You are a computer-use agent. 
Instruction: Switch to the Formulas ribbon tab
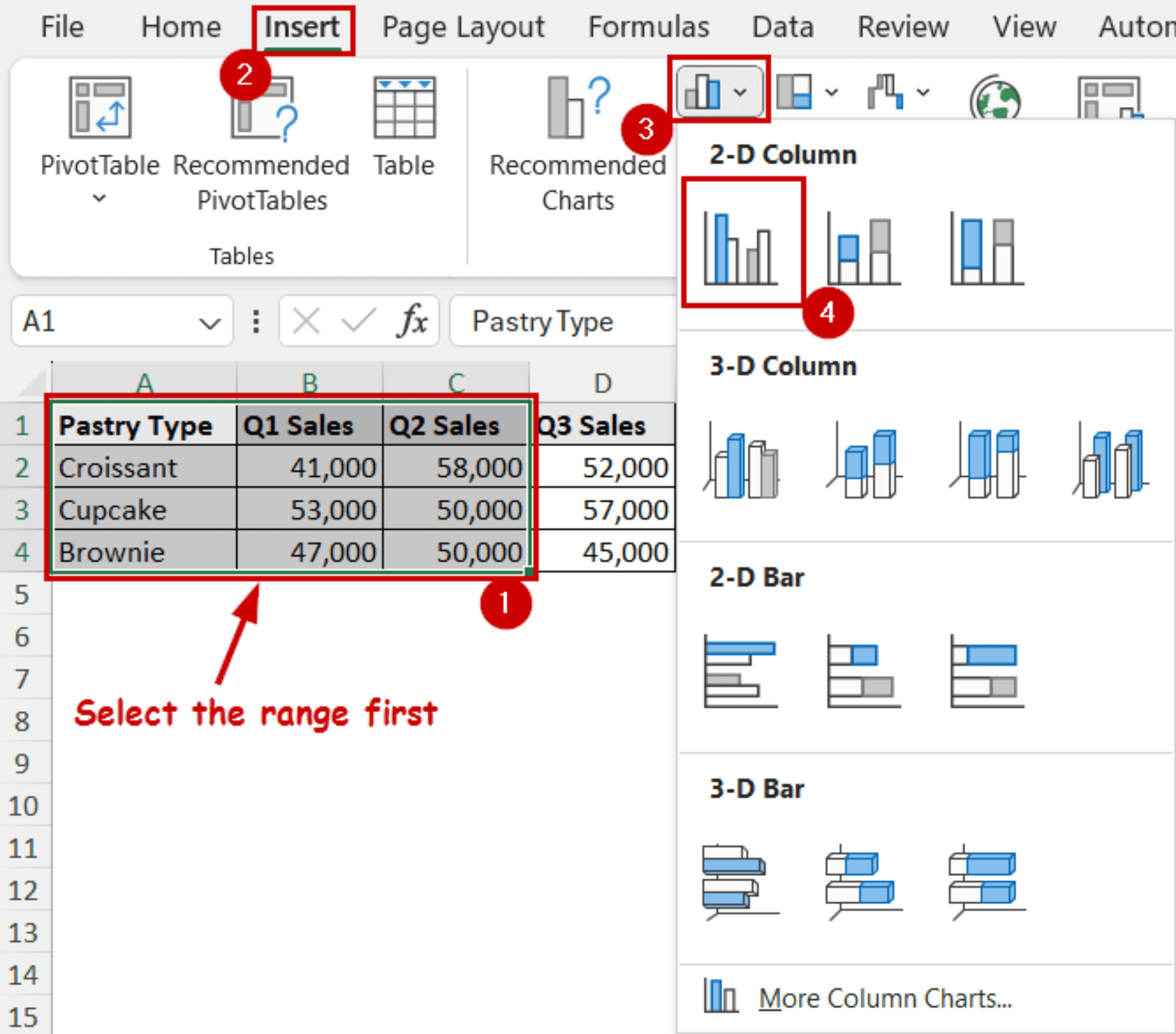click(648, 26)
